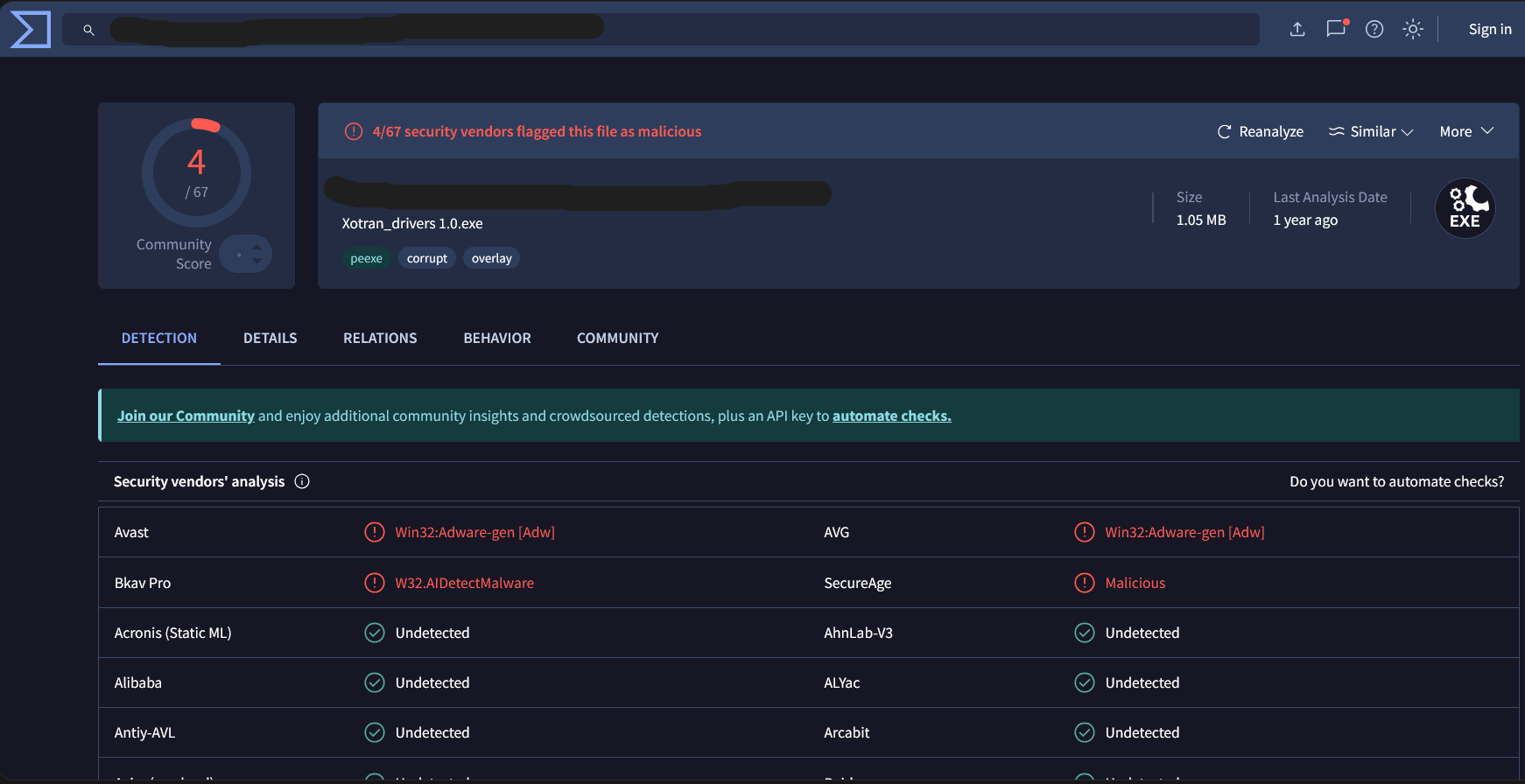
Task: Open the notifications chat icon
Action: click(1337, 29)
